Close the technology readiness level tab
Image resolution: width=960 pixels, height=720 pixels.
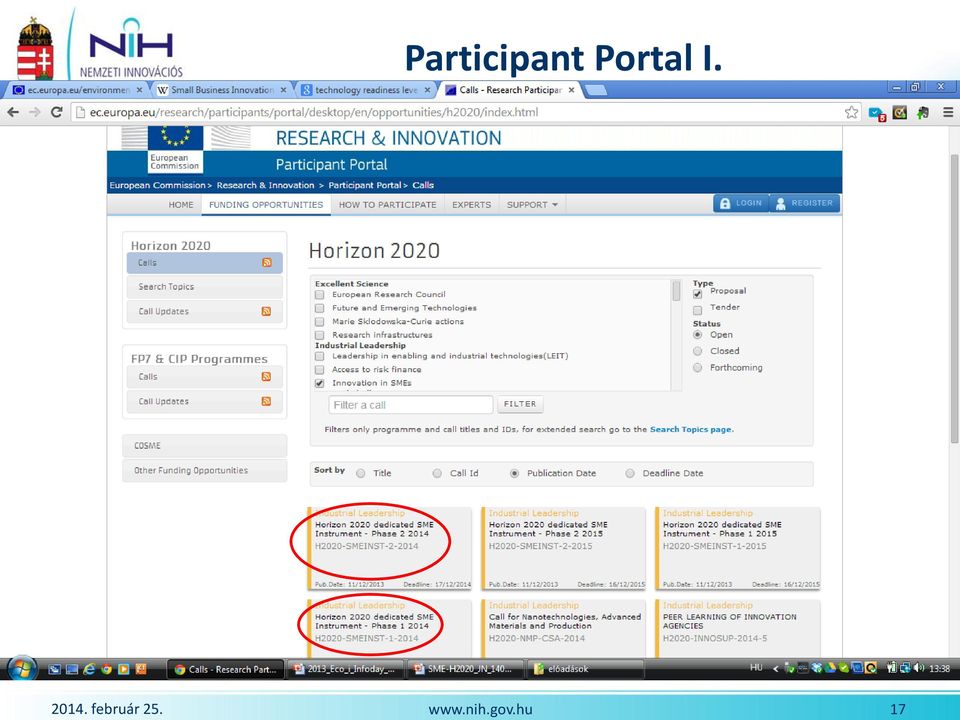(x=427, y=90)
